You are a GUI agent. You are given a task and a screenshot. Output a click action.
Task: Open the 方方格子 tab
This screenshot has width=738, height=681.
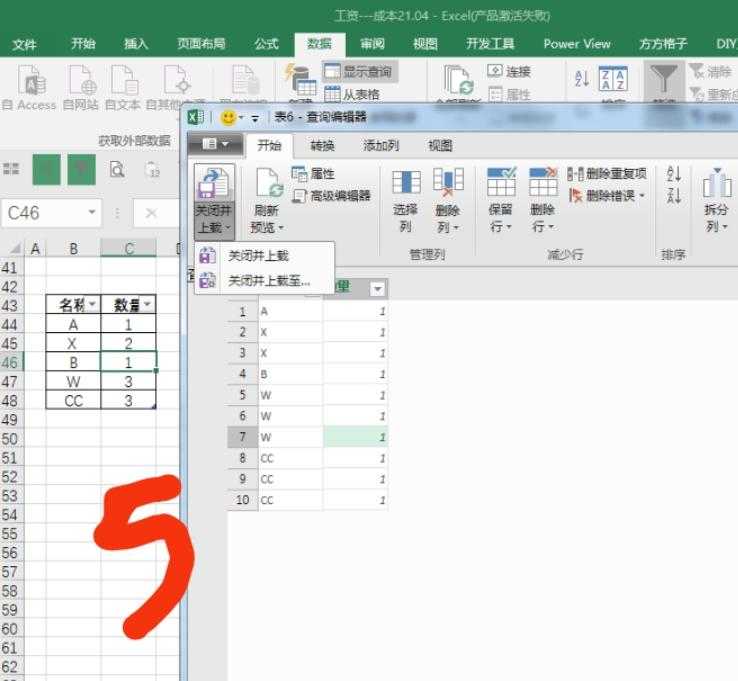[663, 44]
